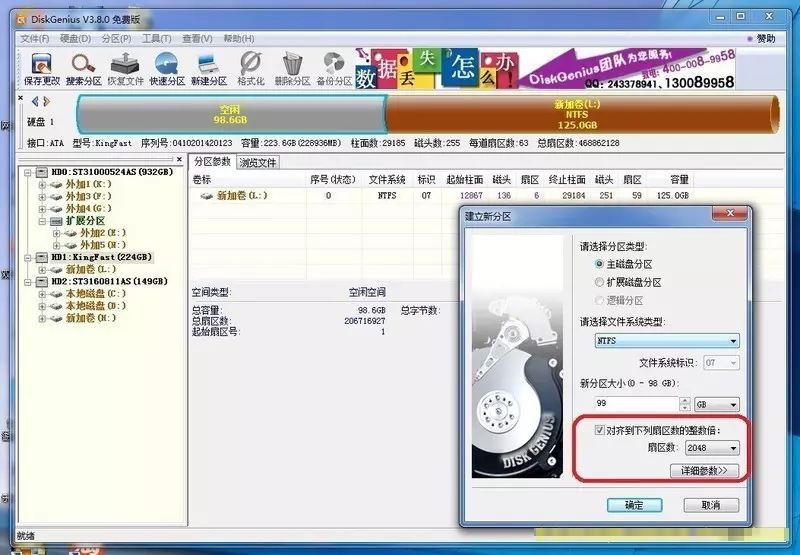Collapse the HD2:ST3160811AS tree node
The image size is (800, 555).
point(29,282)
